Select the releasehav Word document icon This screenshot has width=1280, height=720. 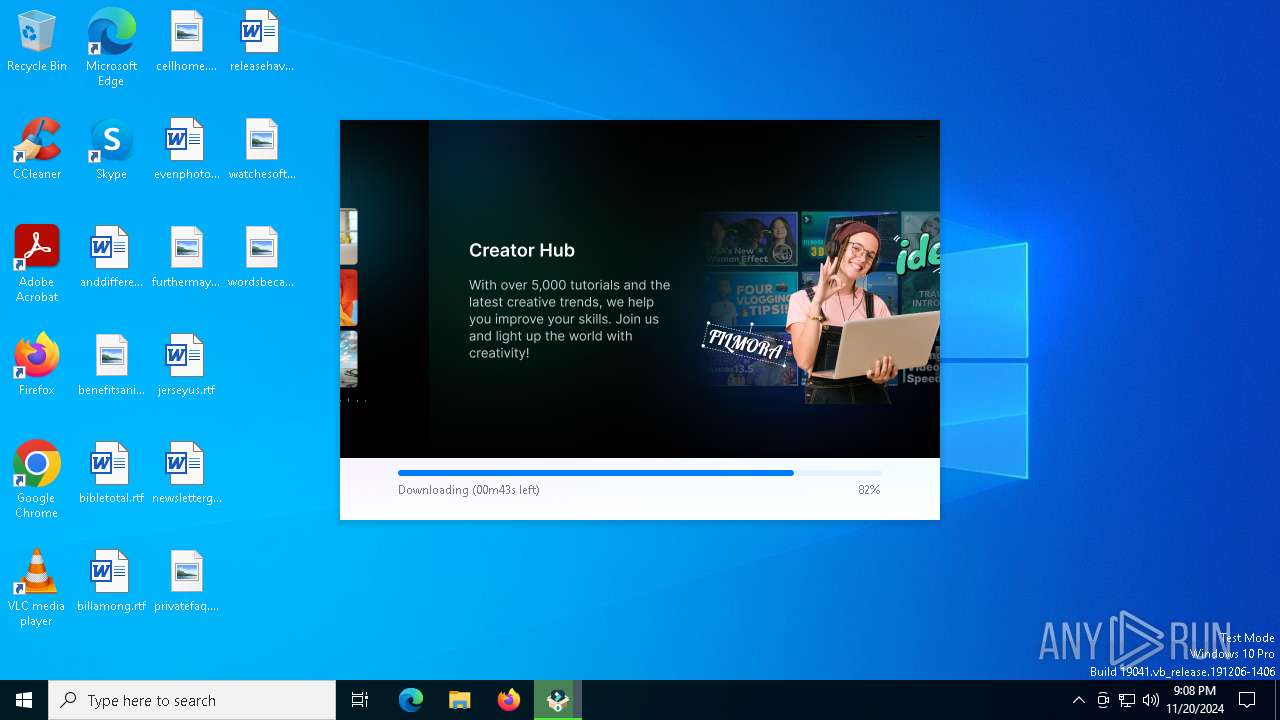(261, 41)
